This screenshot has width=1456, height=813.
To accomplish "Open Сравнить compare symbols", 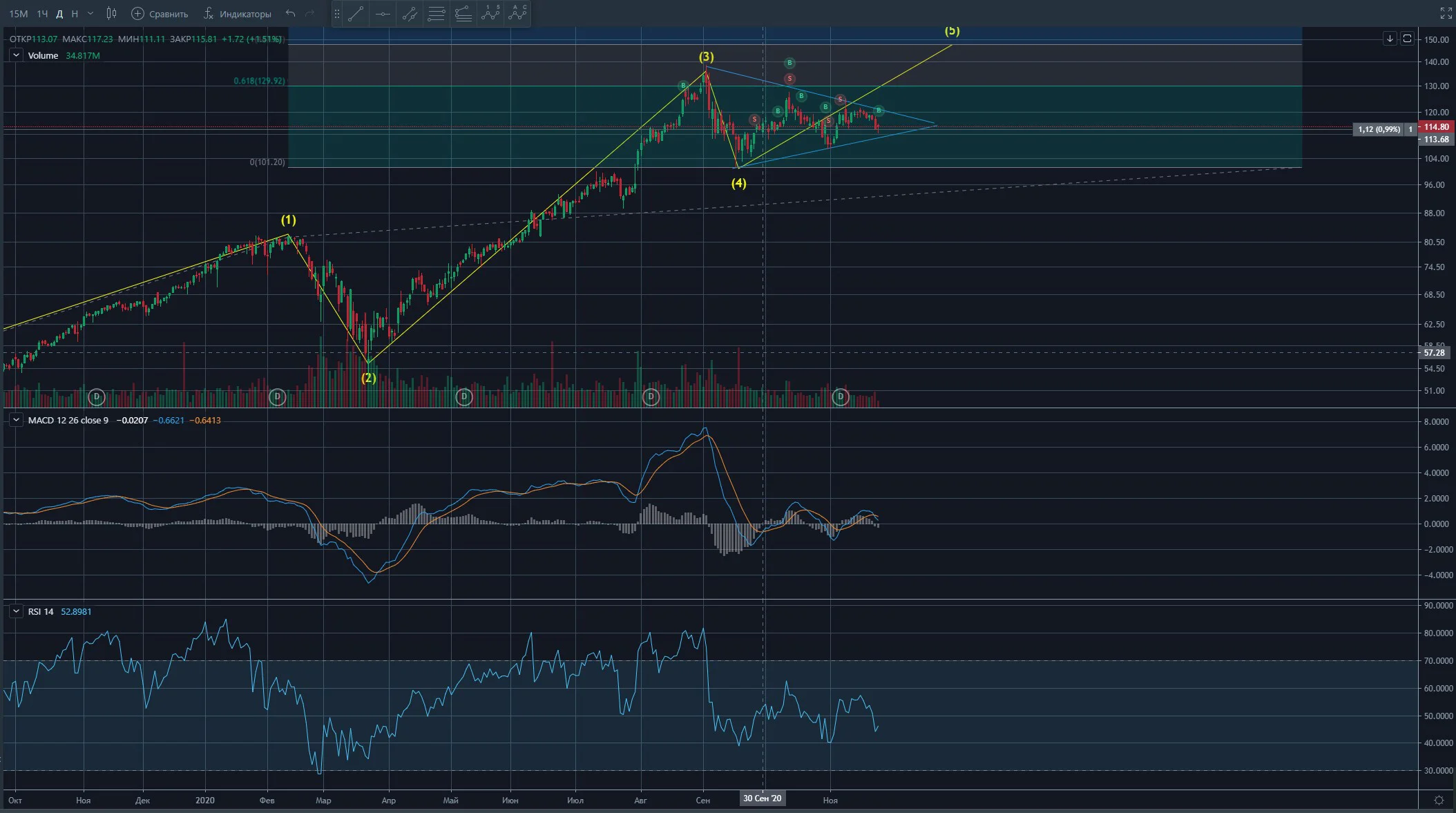I will point(160,14).
